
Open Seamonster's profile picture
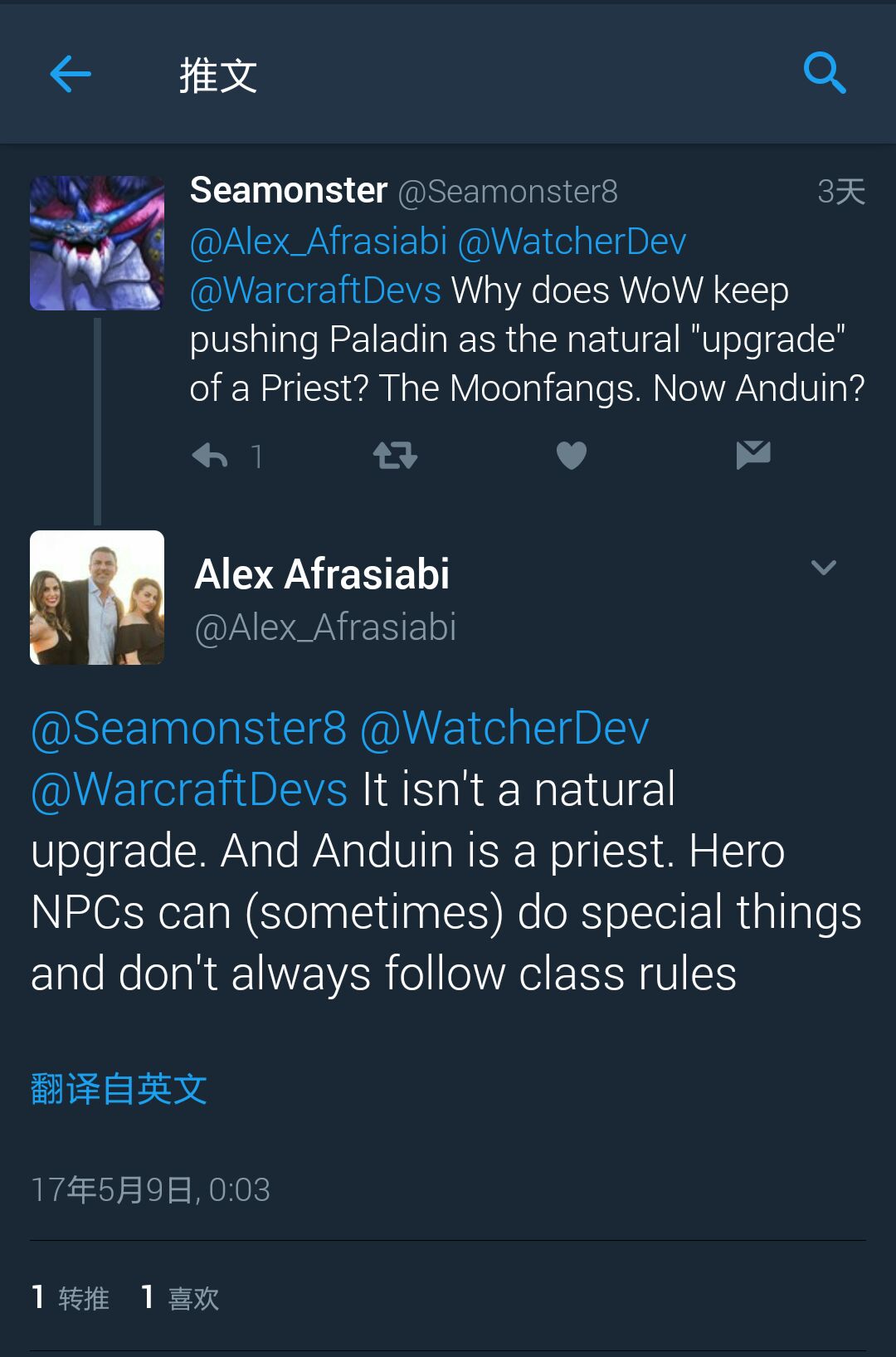point(97,243)
